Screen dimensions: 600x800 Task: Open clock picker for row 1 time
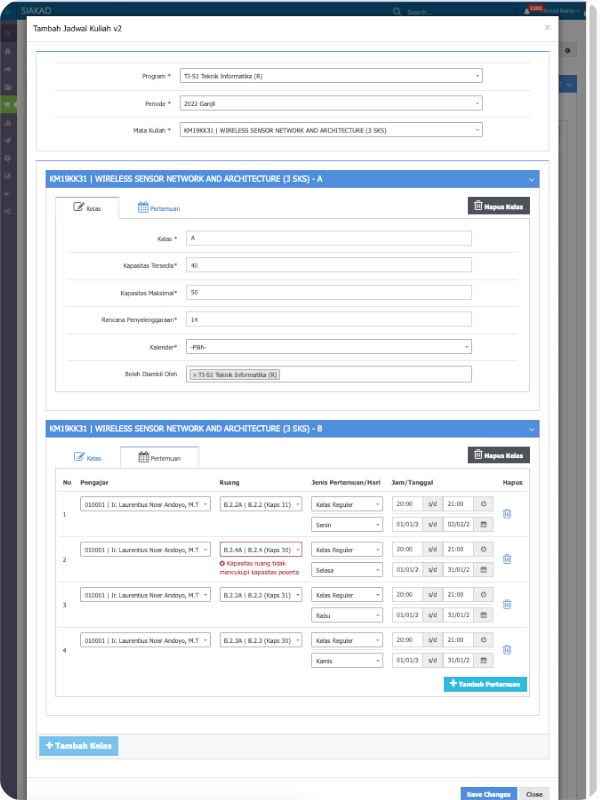pos(484,504)
